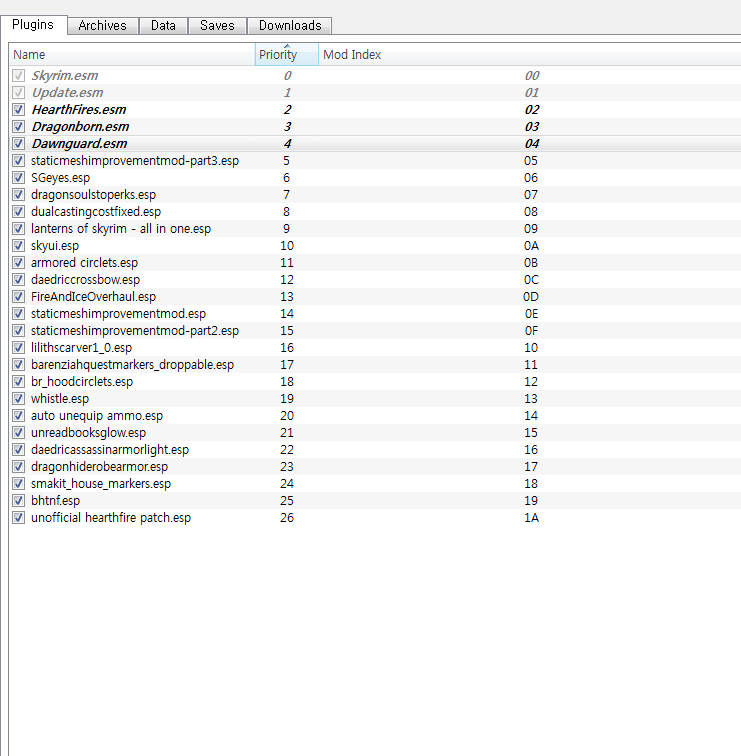Open the Archives tab
The width and height of the screenshot is (741, 756).
point(103,26)
